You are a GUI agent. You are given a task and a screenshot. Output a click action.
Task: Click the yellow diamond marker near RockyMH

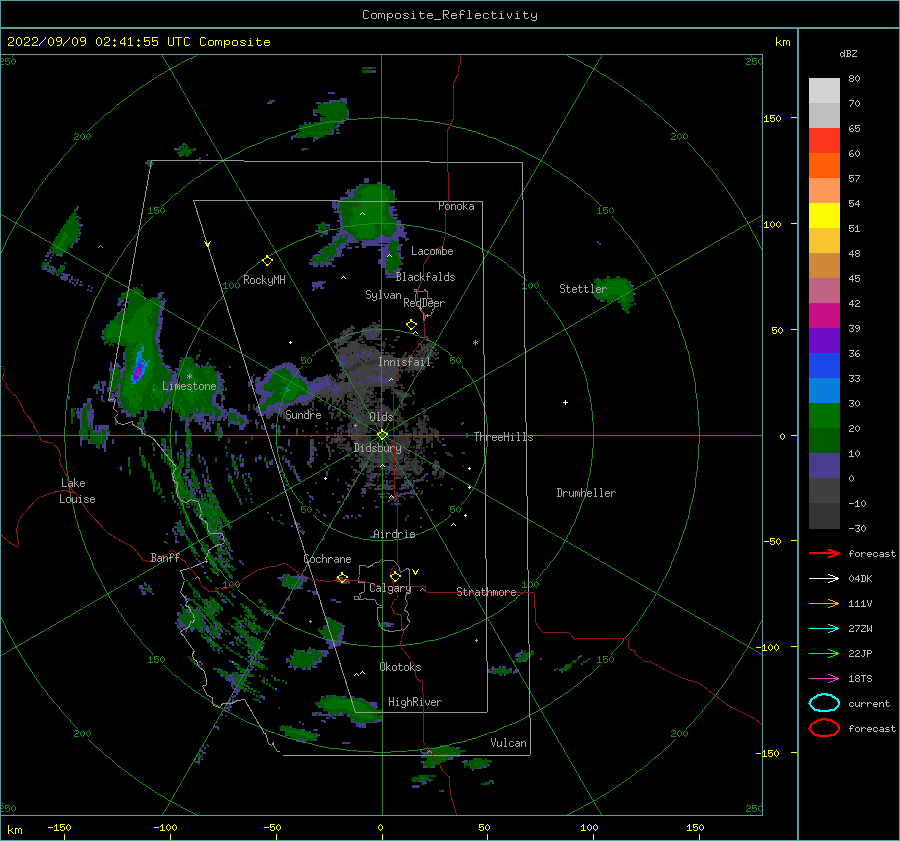[267, 261]
